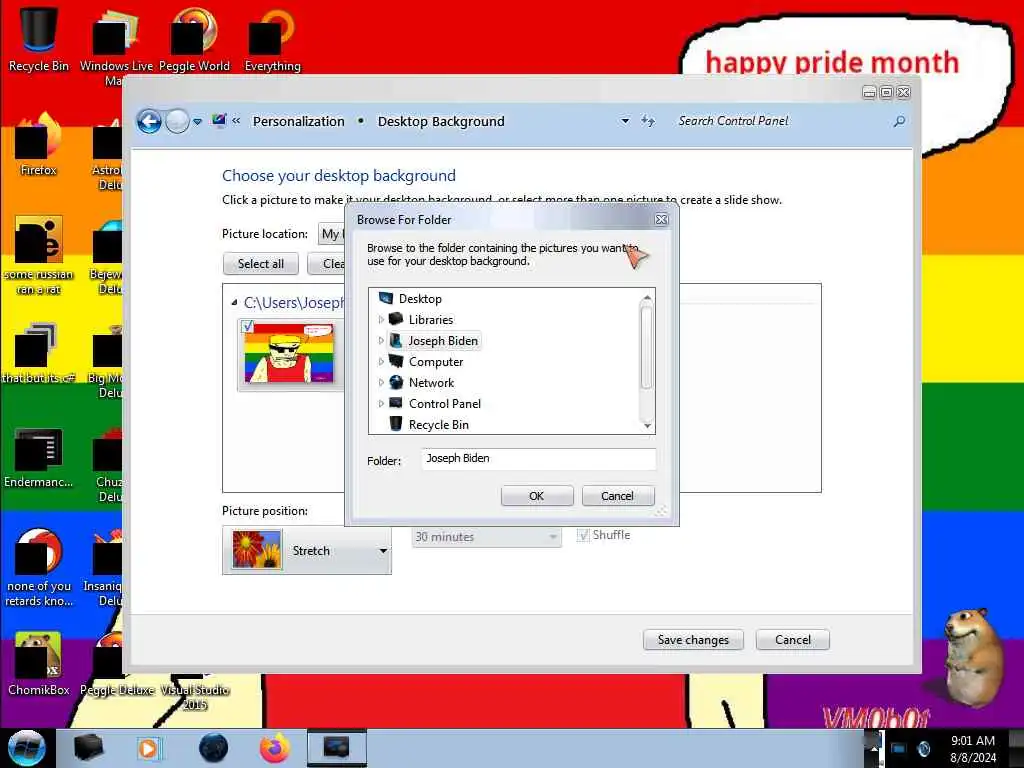Expand the Computer tree node
This screenshot has height=768, width=1024.
tap(381, 361)
